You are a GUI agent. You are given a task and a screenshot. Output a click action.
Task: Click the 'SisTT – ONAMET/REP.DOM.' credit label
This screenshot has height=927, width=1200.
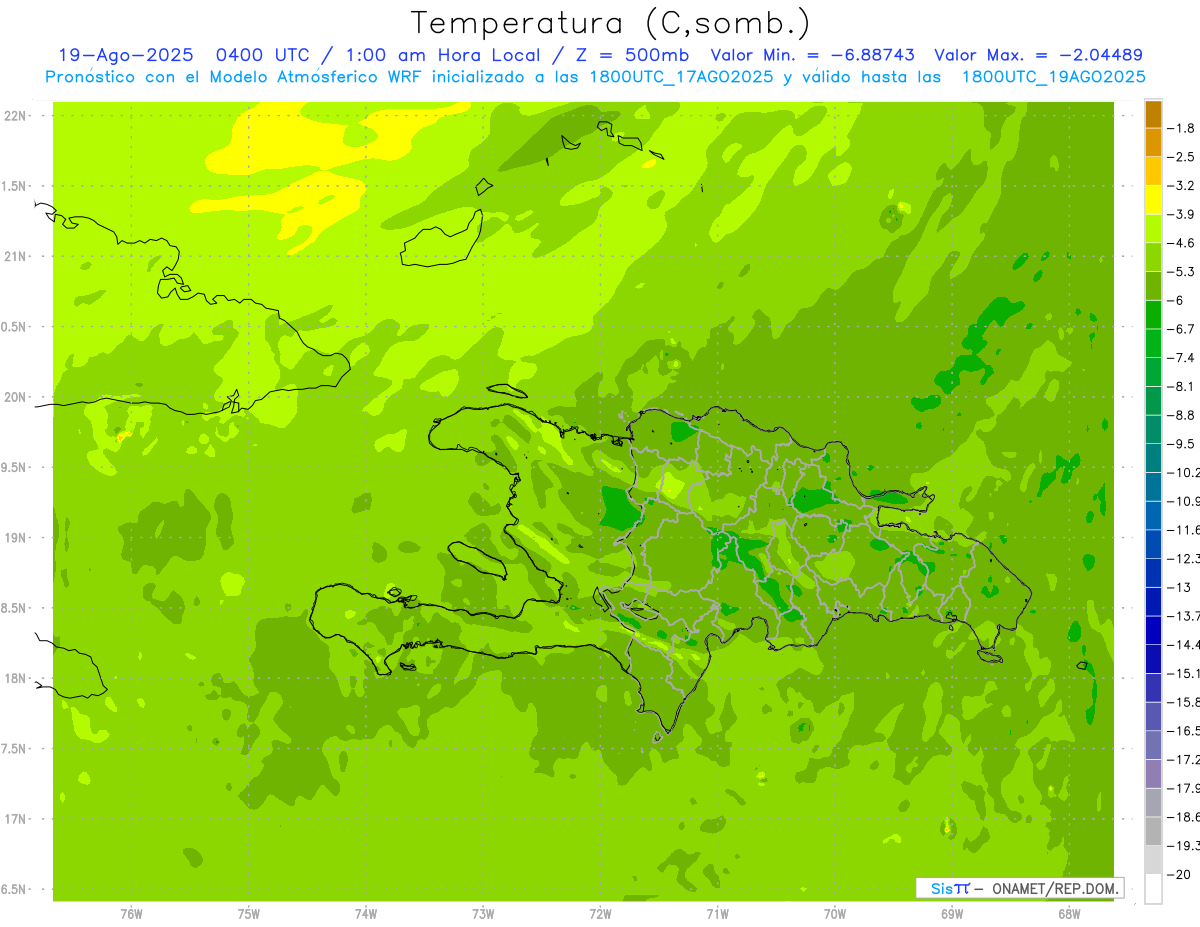tap(1020, 888)
